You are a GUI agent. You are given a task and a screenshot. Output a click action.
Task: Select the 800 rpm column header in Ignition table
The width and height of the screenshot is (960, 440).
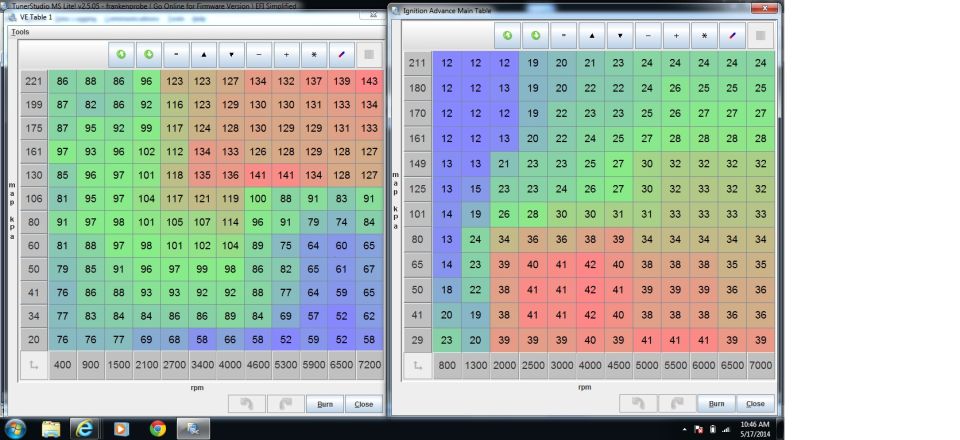tap(447, 365)
